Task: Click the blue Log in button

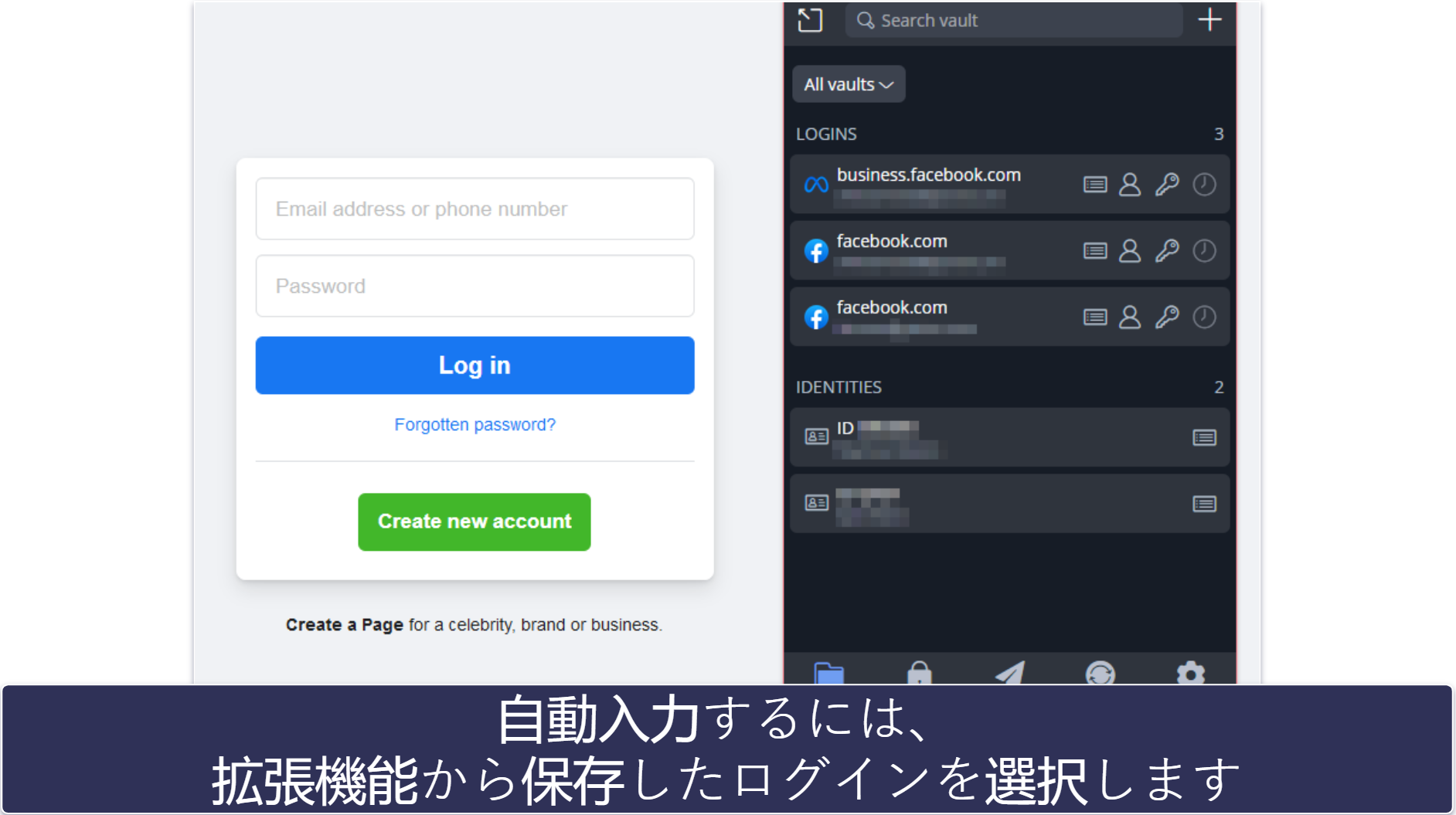Action: pyautogui.click(x=475, y=365)
